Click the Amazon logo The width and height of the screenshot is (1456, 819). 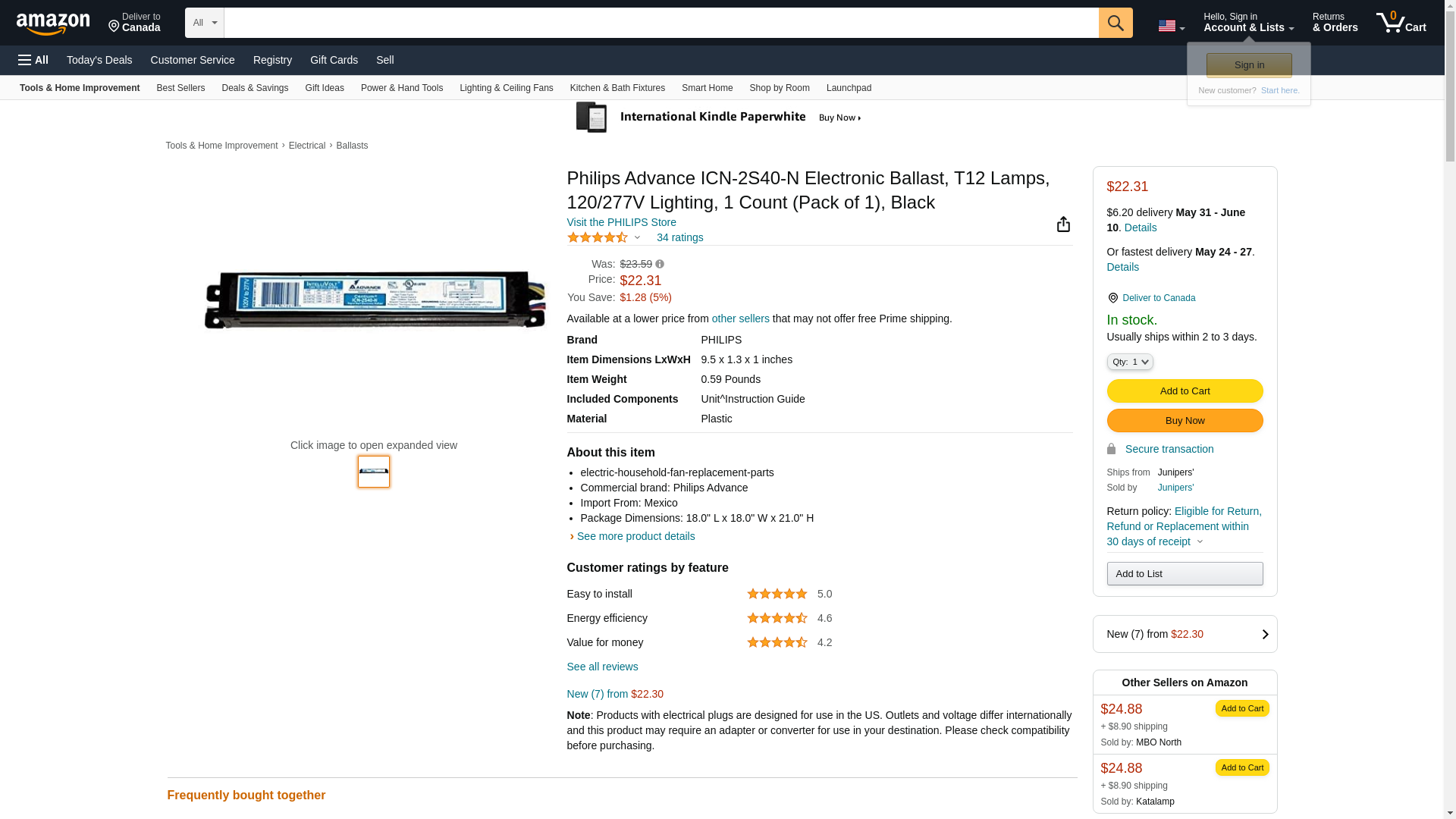[53, 24]
